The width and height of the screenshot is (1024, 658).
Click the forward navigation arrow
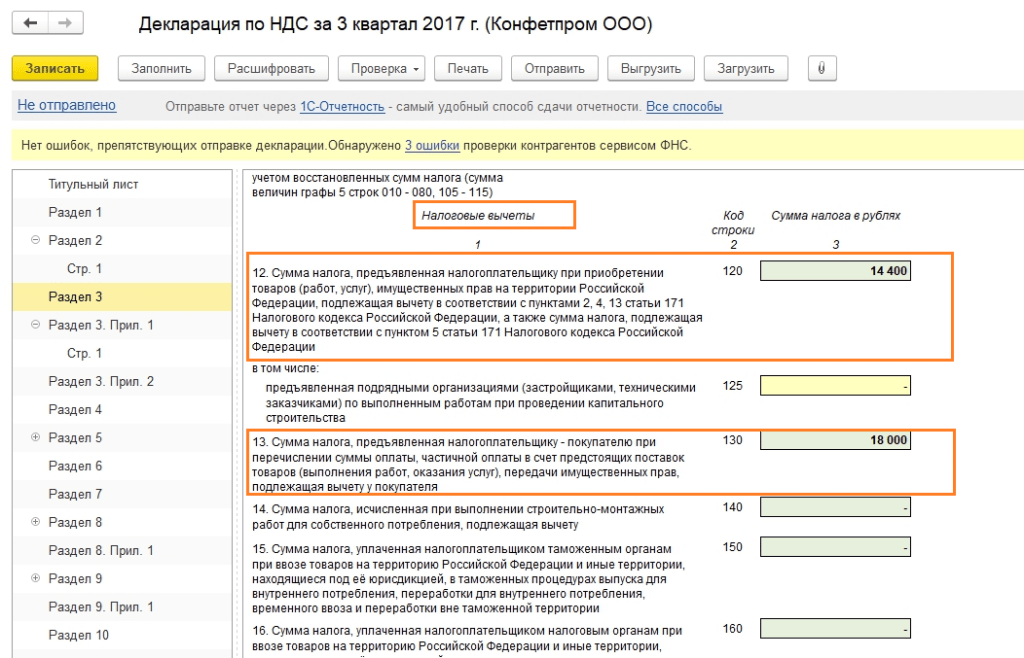[65, 23]
